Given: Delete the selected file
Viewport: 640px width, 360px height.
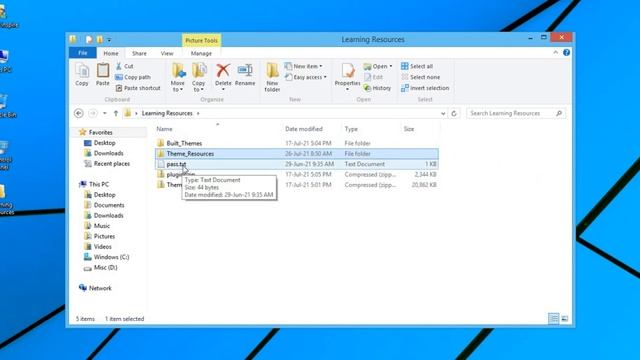Looking at the screenshot, I should pyautogui.click(x=223, y=76).
